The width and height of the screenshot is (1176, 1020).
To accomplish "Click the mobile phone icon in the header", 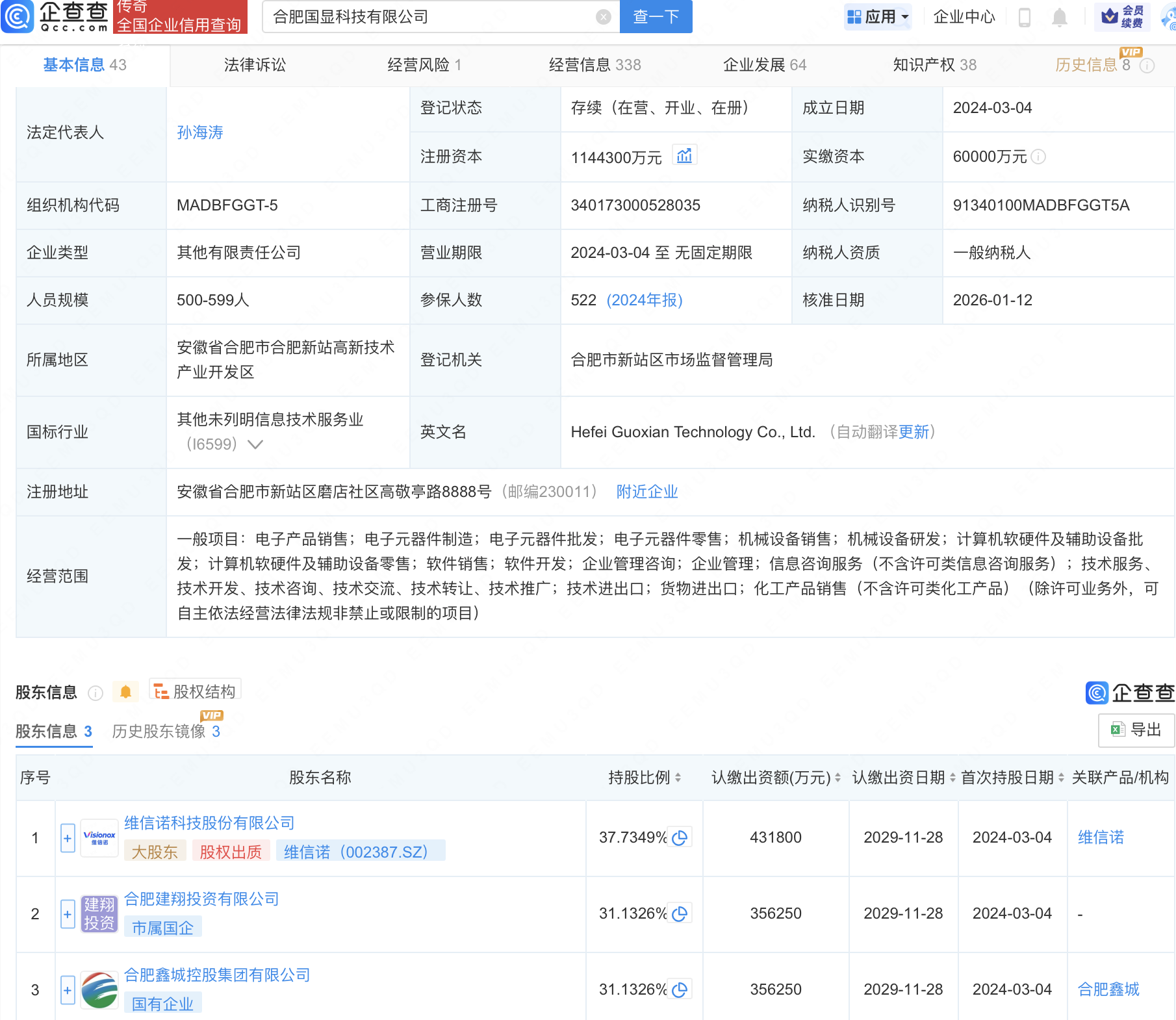I will click(x=1025, y=18).
